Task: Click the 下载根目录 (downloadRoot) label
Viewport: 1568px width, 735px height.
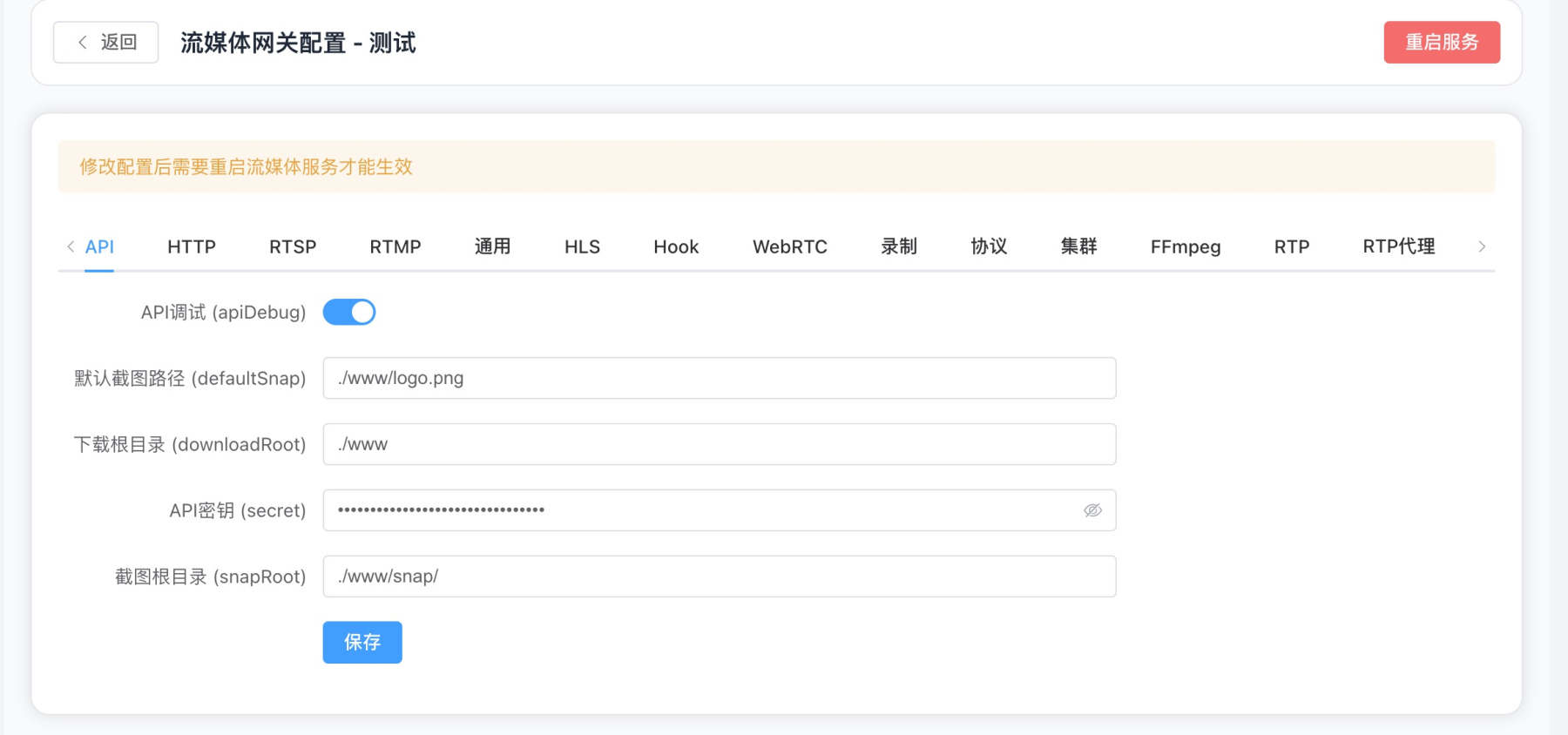Action: click(x=190, y=444)
